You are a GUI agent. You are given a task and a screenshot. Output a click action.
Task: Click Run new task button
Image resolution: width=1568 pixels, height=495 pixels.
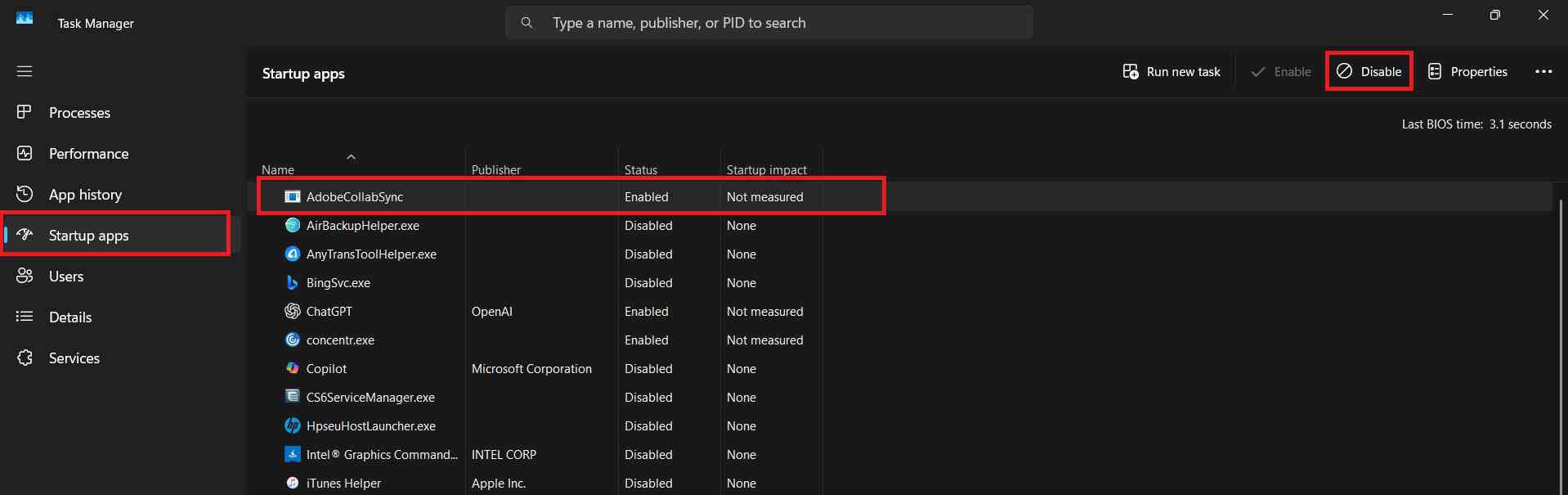pos(1171,72)
